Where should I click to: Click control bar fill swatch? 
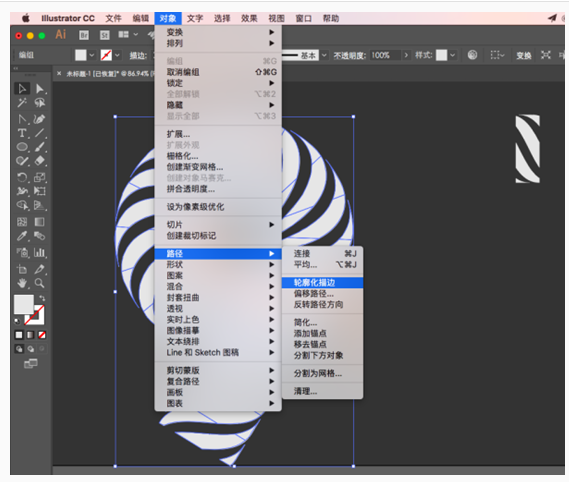tap(81, 55)
